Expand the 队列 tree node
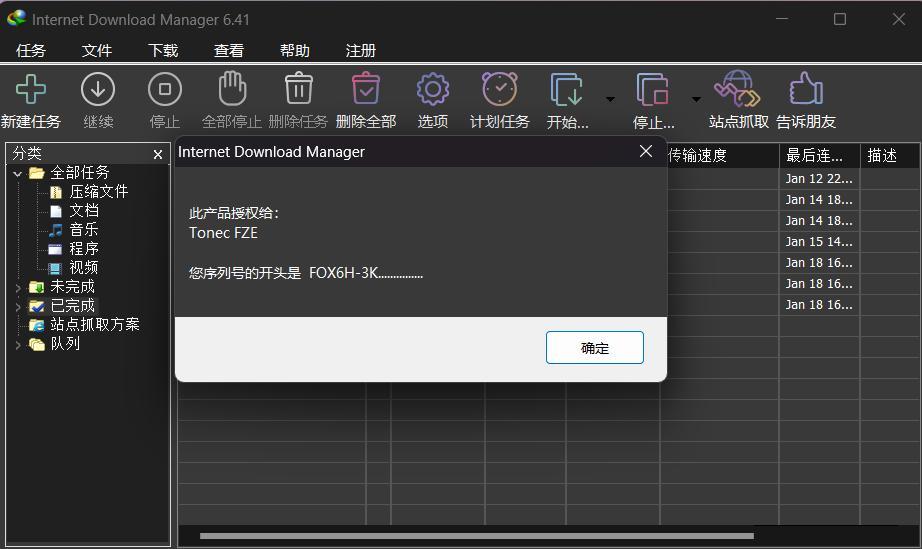This screenshot has height=549, width=922. pyautogui.click(x=18, y=345)
